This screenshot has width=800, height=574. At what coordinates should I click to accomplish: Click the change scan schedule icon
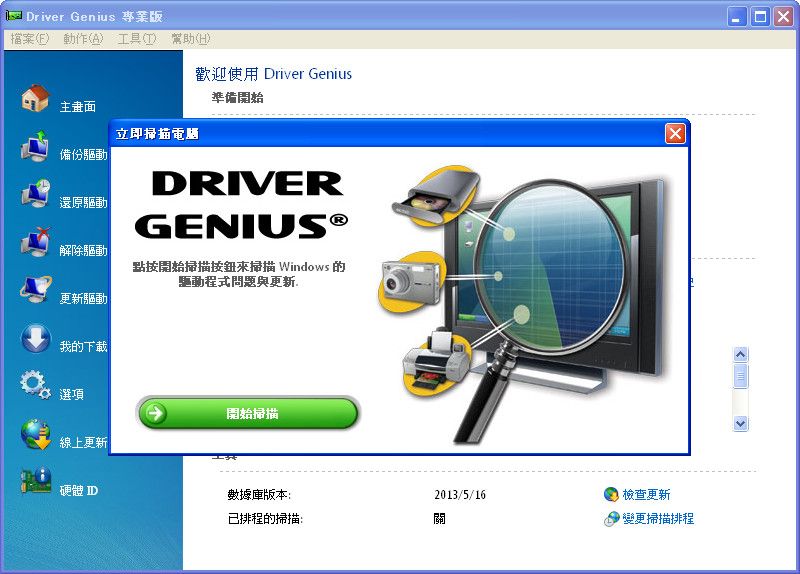611,519
